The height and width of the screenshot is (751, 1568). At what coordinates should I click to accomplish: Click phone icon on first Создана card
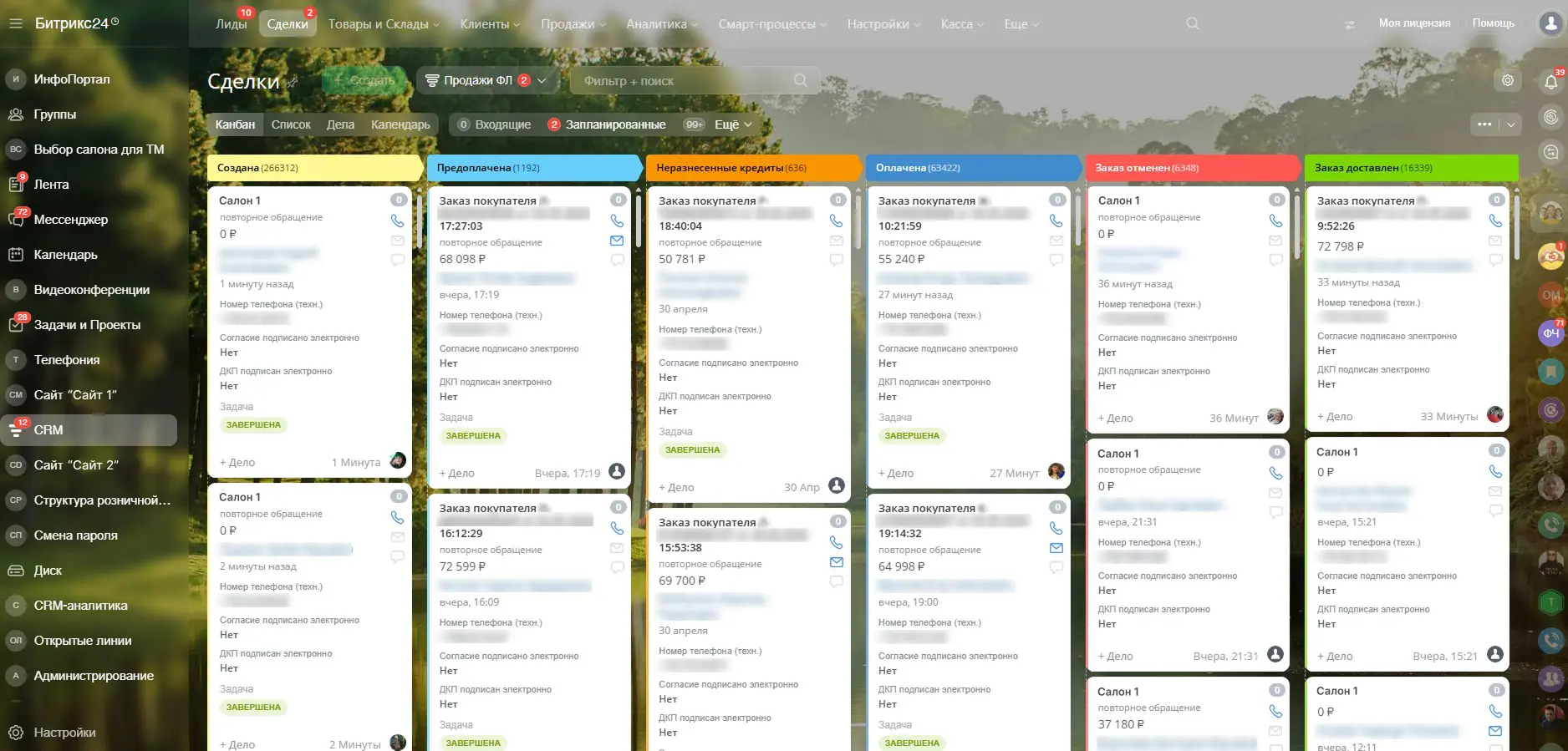pos(398,221)
